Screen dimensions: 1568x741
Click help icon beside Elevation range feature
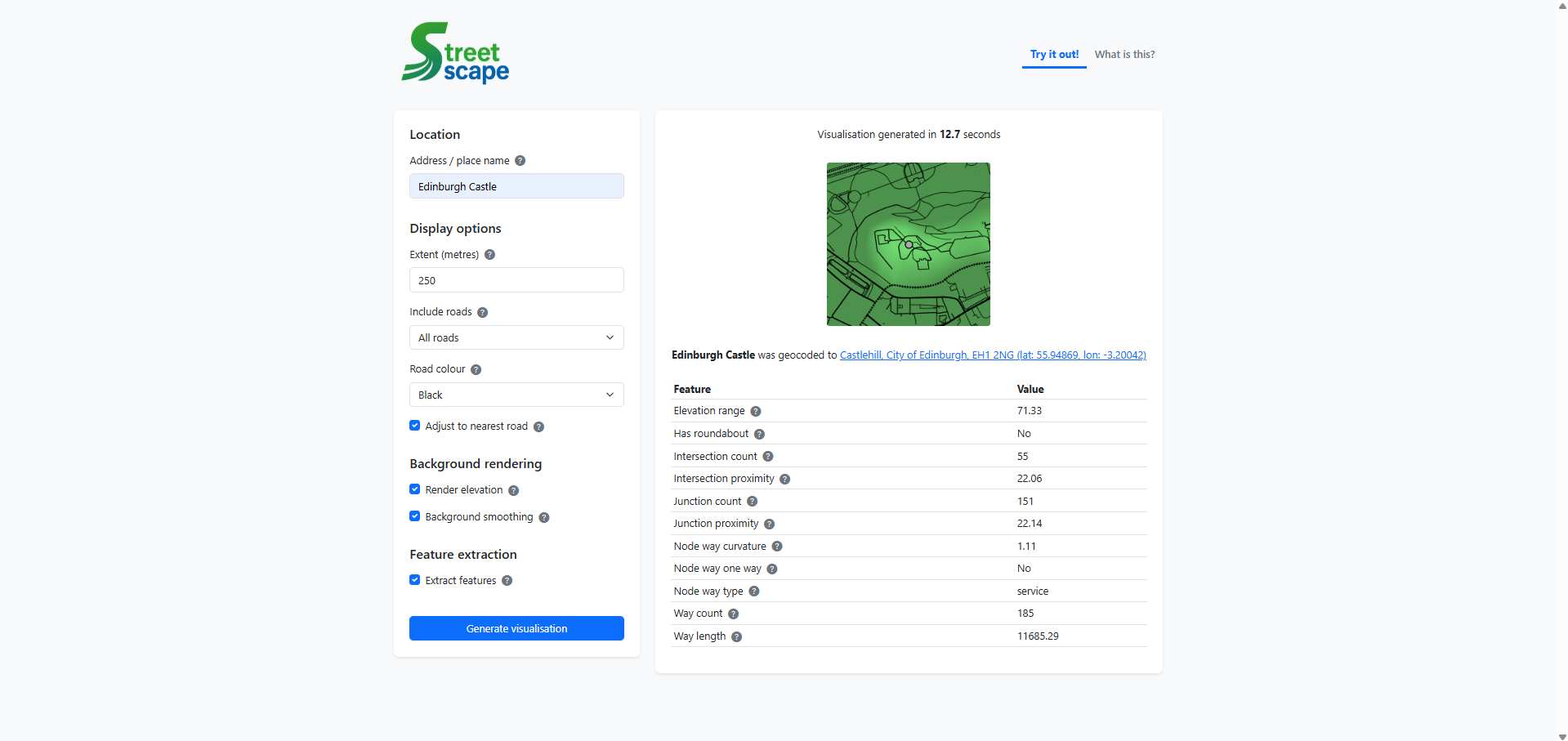point(755,411)
